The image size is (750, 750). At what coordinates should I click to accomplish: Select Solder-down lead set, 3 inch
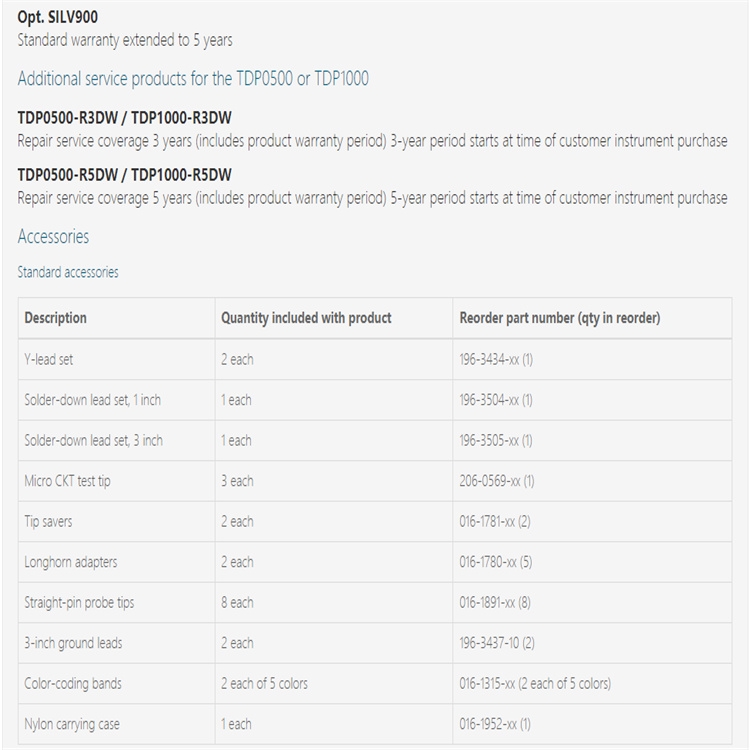pyautogui.click(x=93, y=440)
